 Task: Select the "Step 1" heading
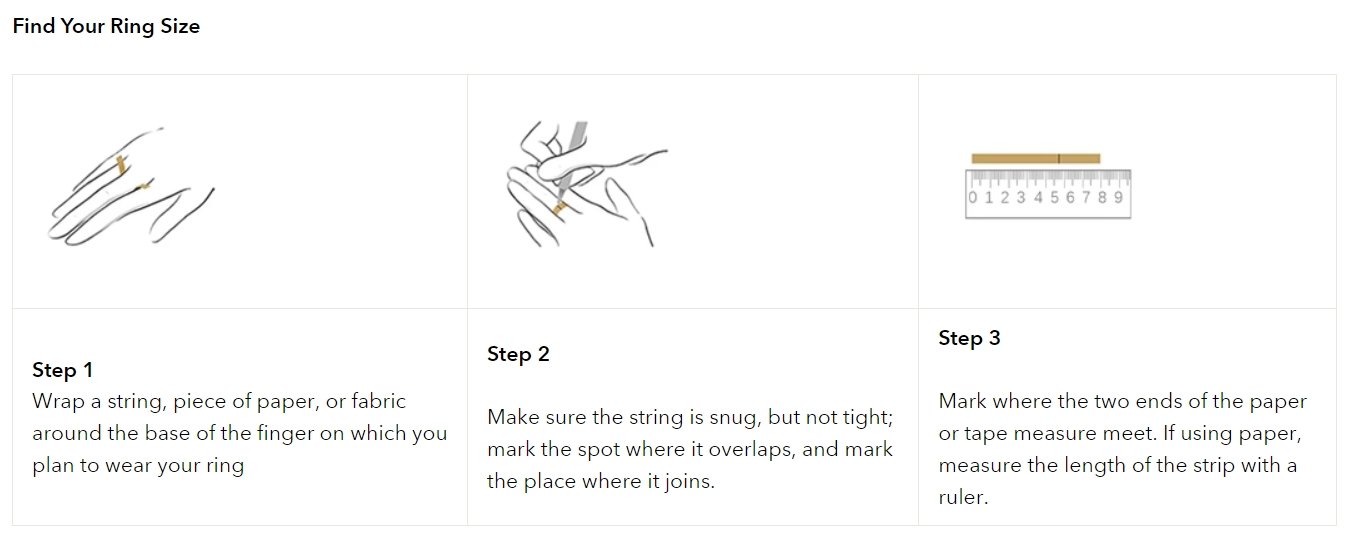click(x=62, y=370)
